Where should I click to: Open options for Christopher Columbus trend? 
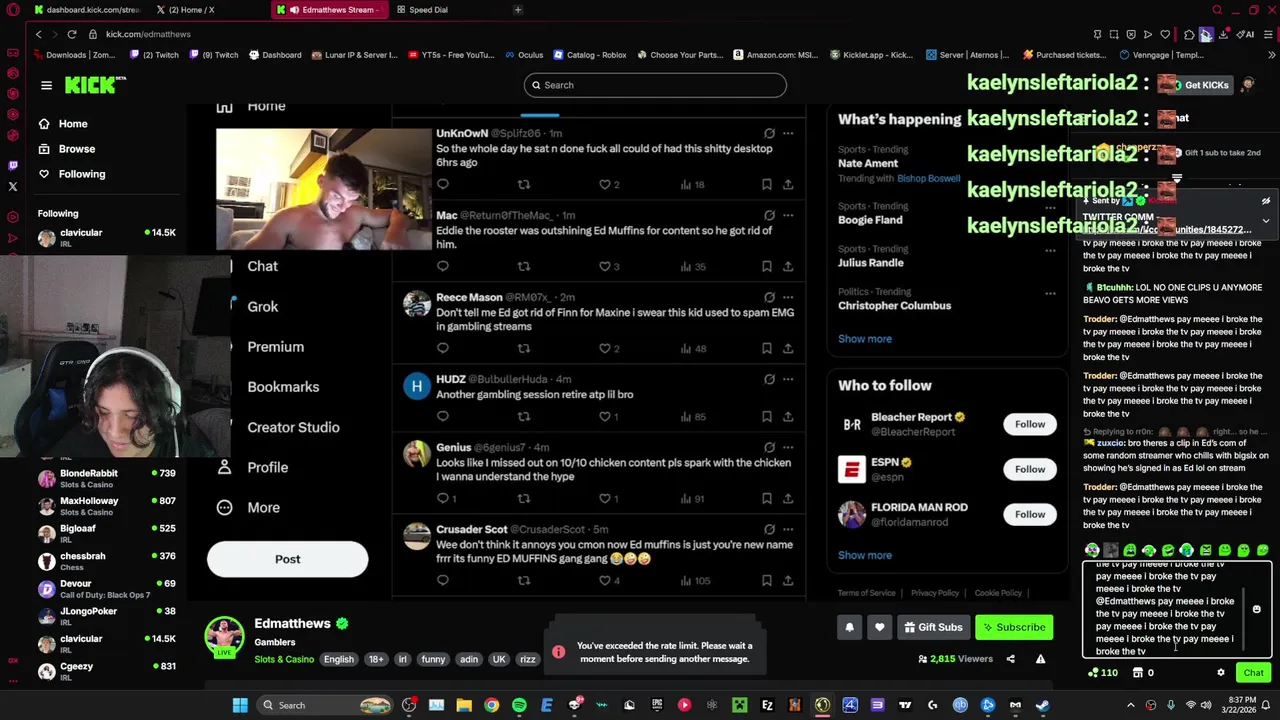(1050, 294)
